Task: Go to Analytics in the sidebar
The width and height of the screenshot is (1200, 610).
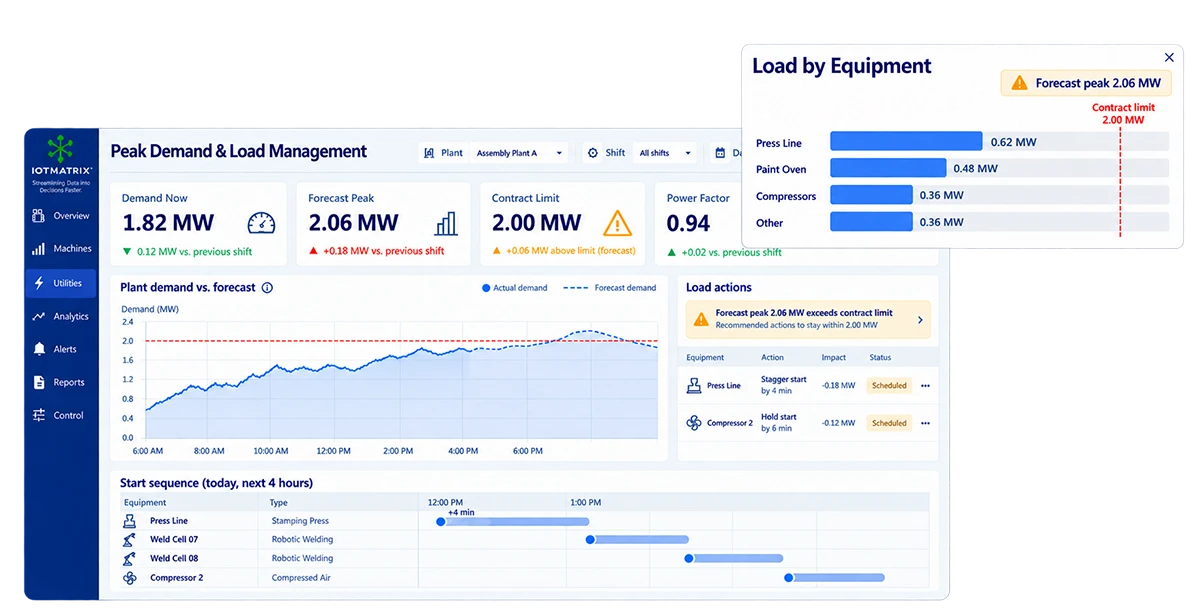Action: [x=61, y=317]
